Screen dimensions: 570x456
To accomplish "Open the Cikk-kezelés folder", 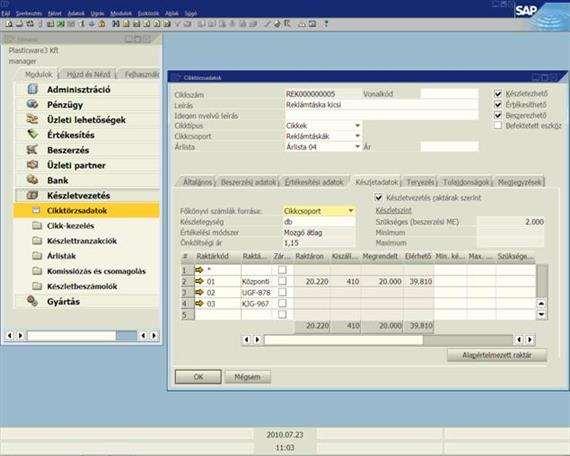I will [87, 226].
